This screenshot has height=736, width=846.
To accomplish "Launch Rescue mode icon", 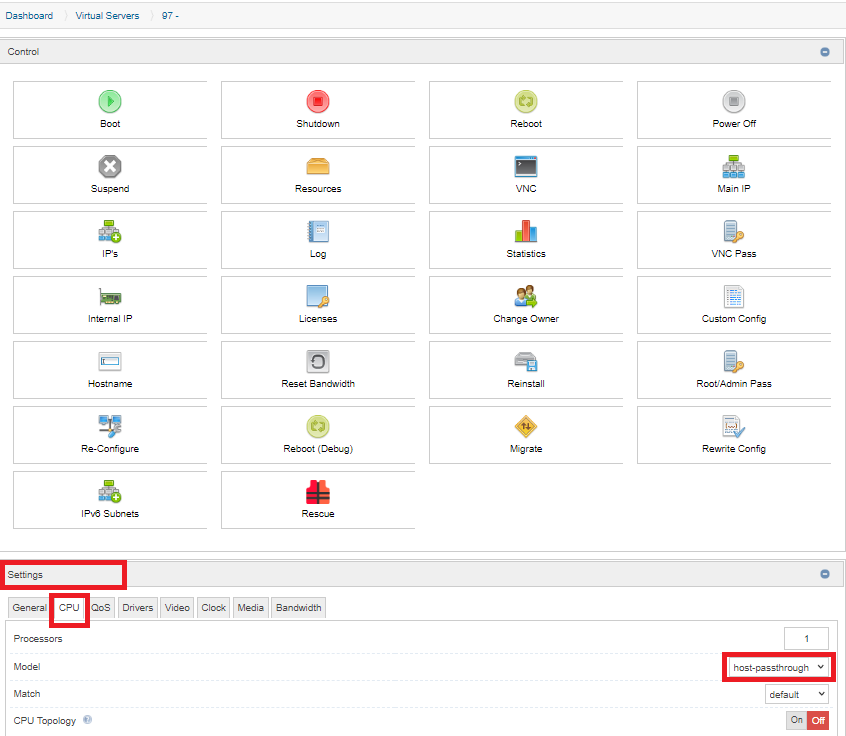I will tap(317, 492).
